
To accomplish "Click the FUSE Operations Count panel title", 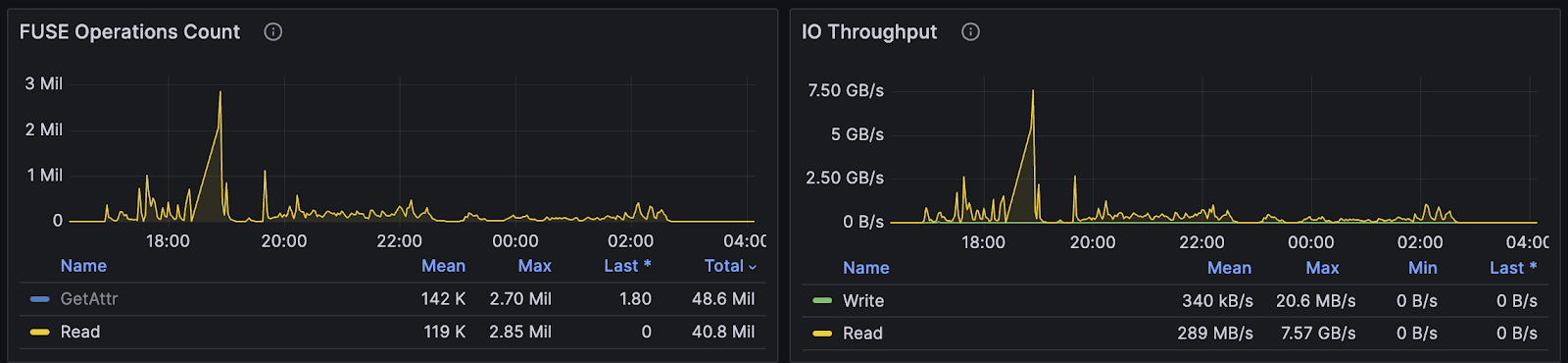I will tap(129, 31).
